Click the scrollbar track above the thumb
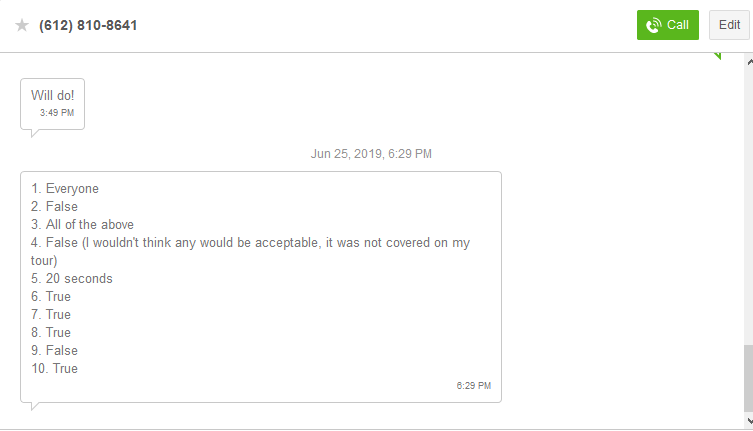This screenshot has width=753, height=431. (x=747, y=200)
